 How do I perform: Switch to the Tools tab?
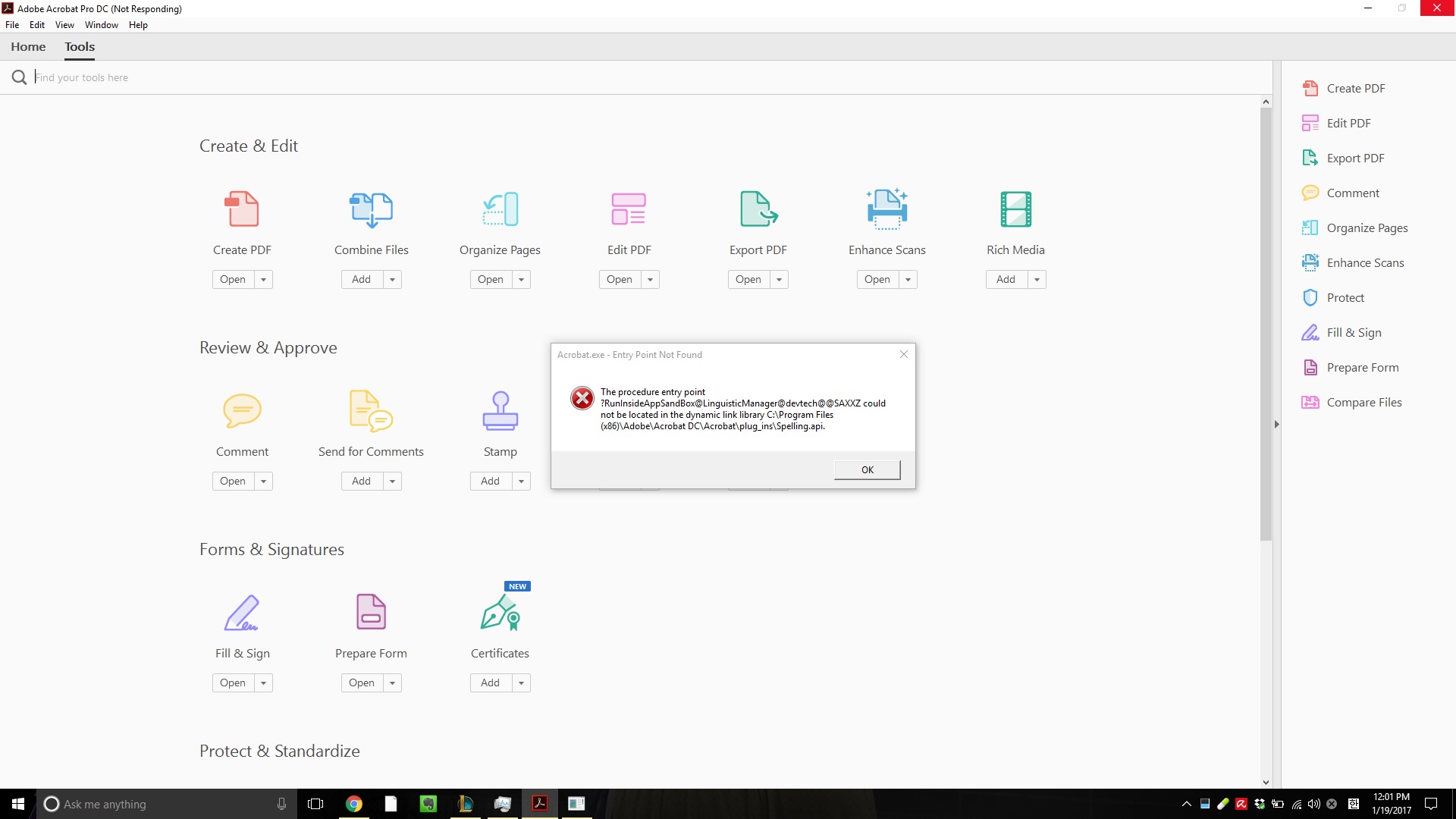pos(79,46)
